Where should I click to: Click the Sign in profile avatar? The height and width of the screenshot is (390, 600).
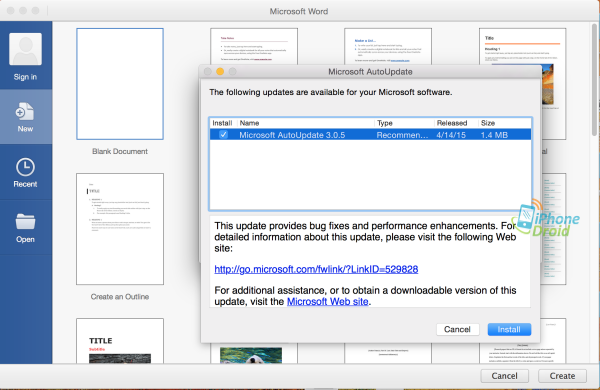coord(25,49)
